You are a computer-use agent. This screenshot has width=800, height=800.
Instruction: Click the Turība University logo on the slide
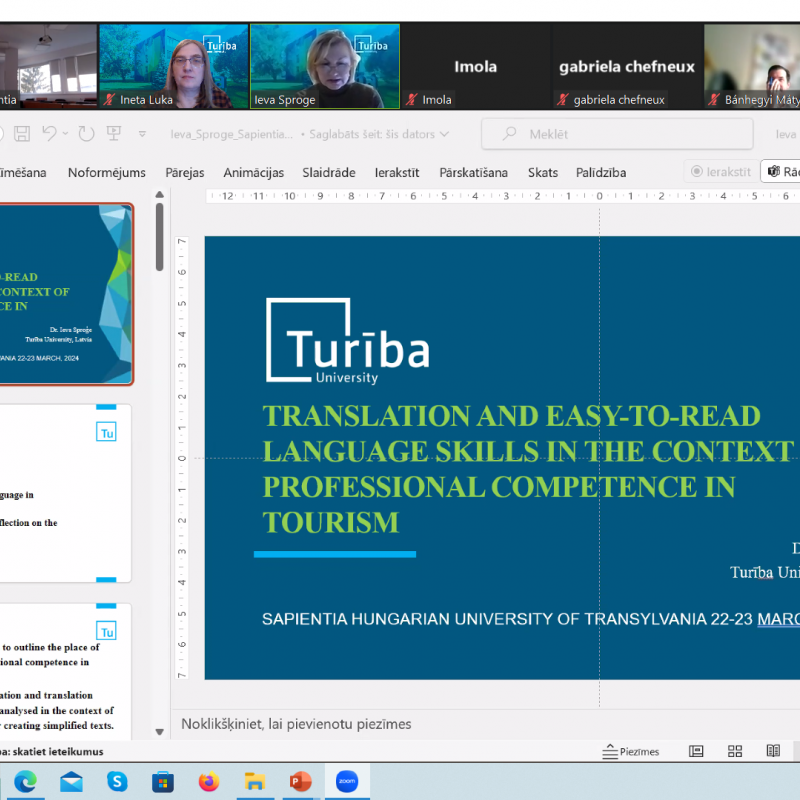pyautogui.click(x=347, y=340)
